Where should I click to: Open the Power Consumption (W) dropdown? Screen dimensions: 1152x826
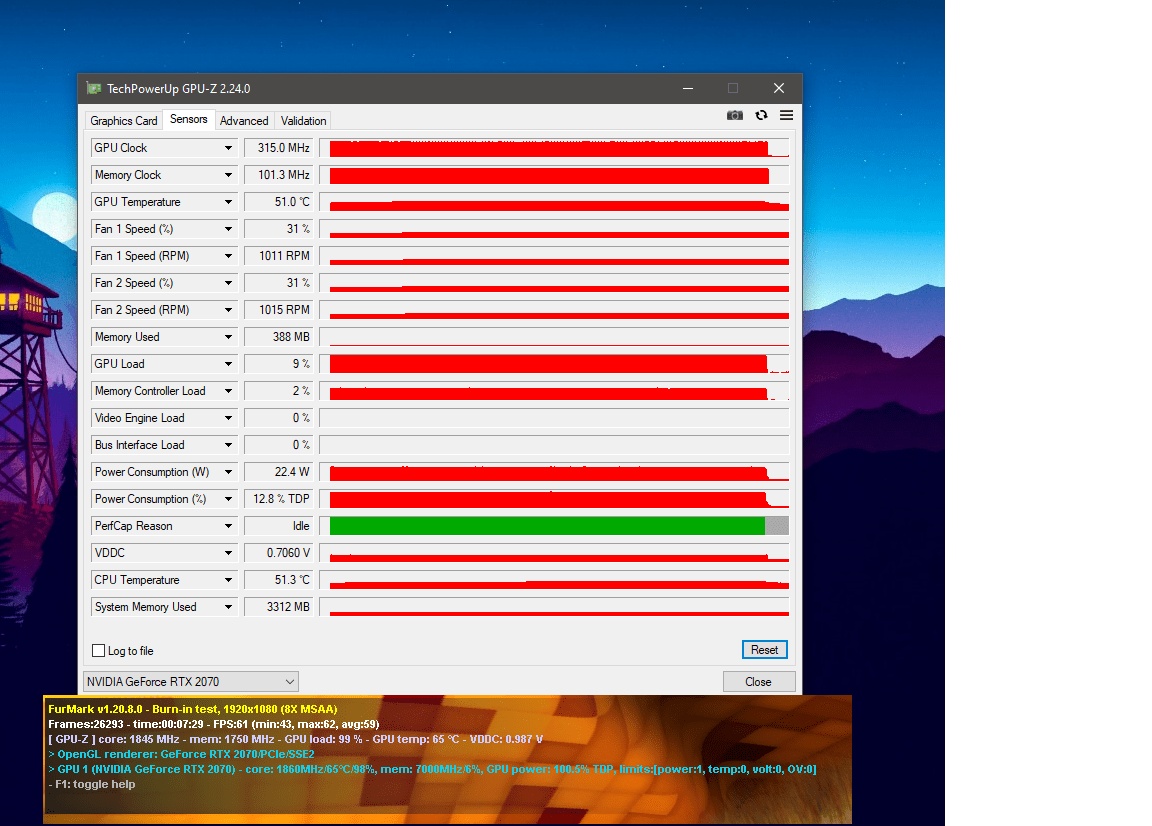click(x=228, y=472)
